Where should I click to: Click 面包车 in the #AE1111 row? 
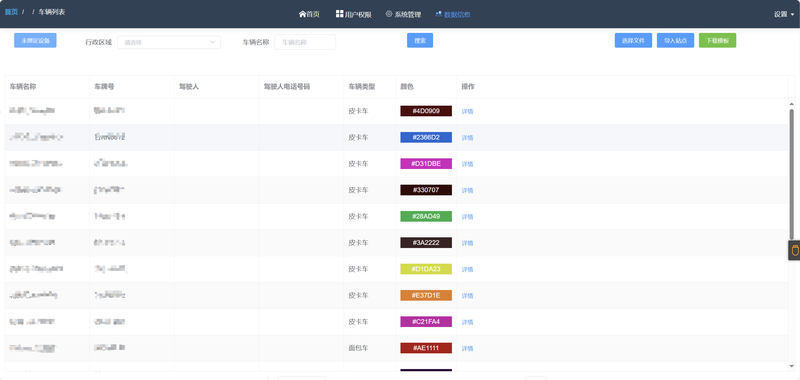[359, 348]
